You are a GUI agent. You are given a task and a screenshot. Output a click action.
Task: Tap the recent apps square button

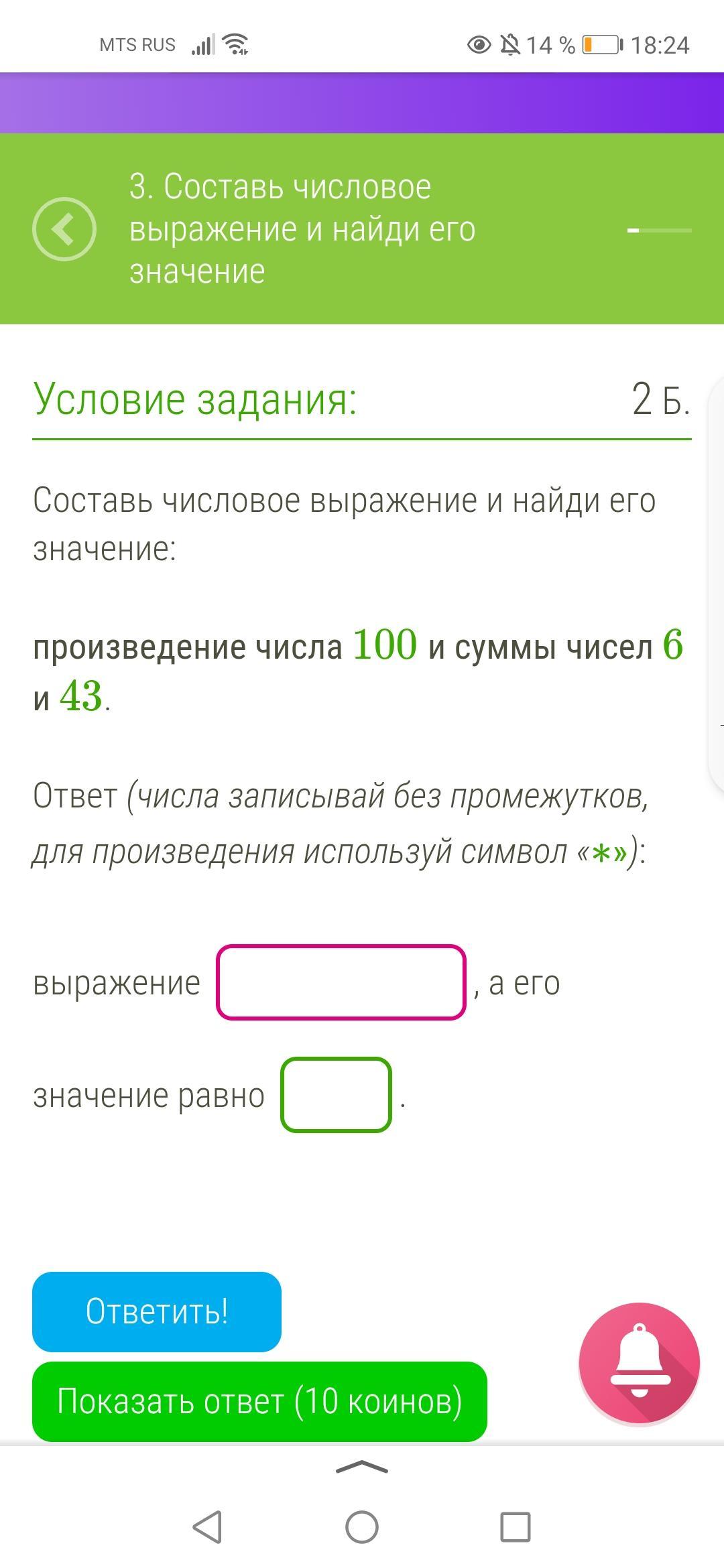[x=516, y=1527]
